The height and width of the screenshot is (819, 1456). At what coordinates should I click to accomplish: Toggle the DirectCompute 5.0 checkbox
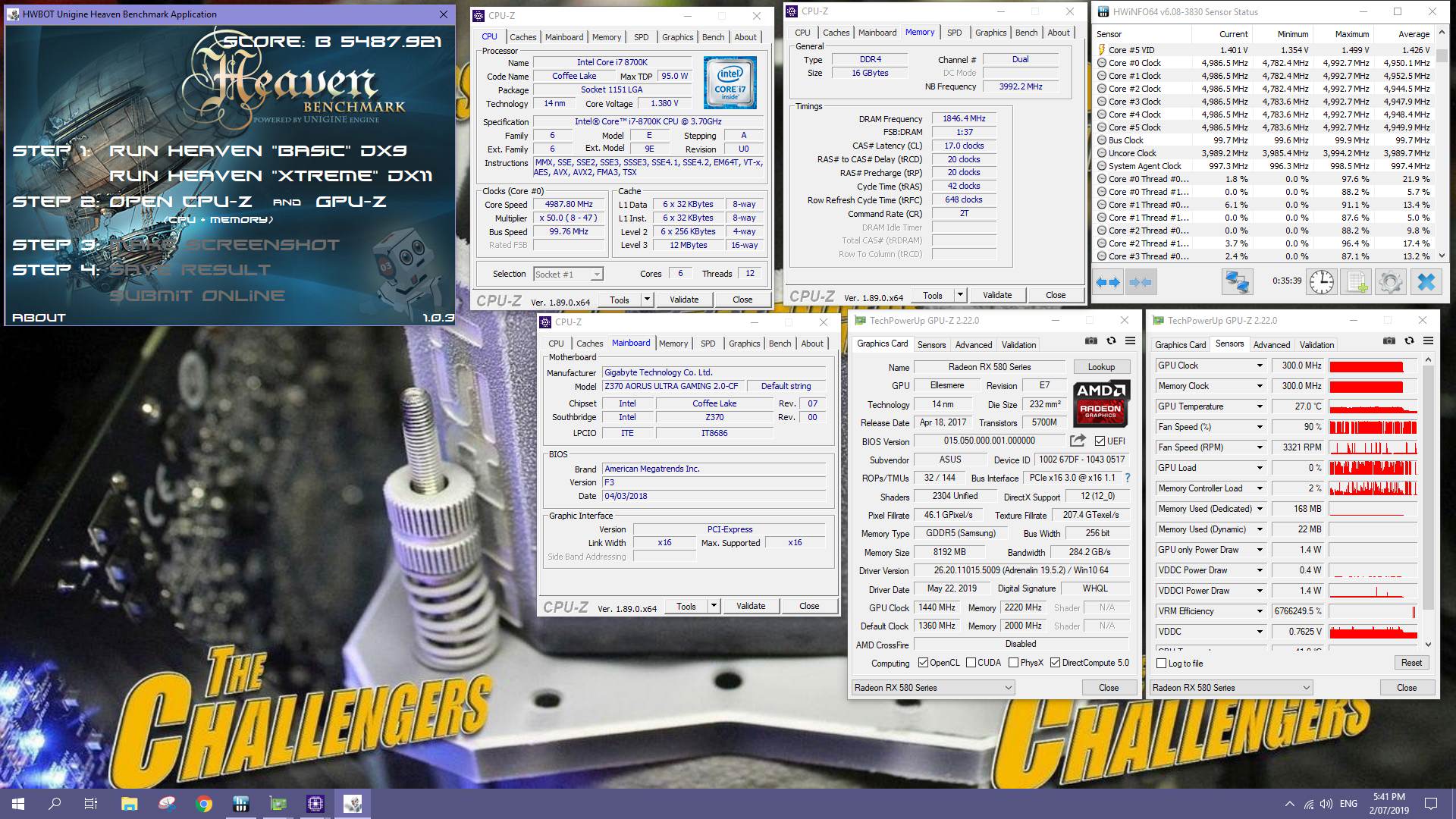click(1055, 663)
